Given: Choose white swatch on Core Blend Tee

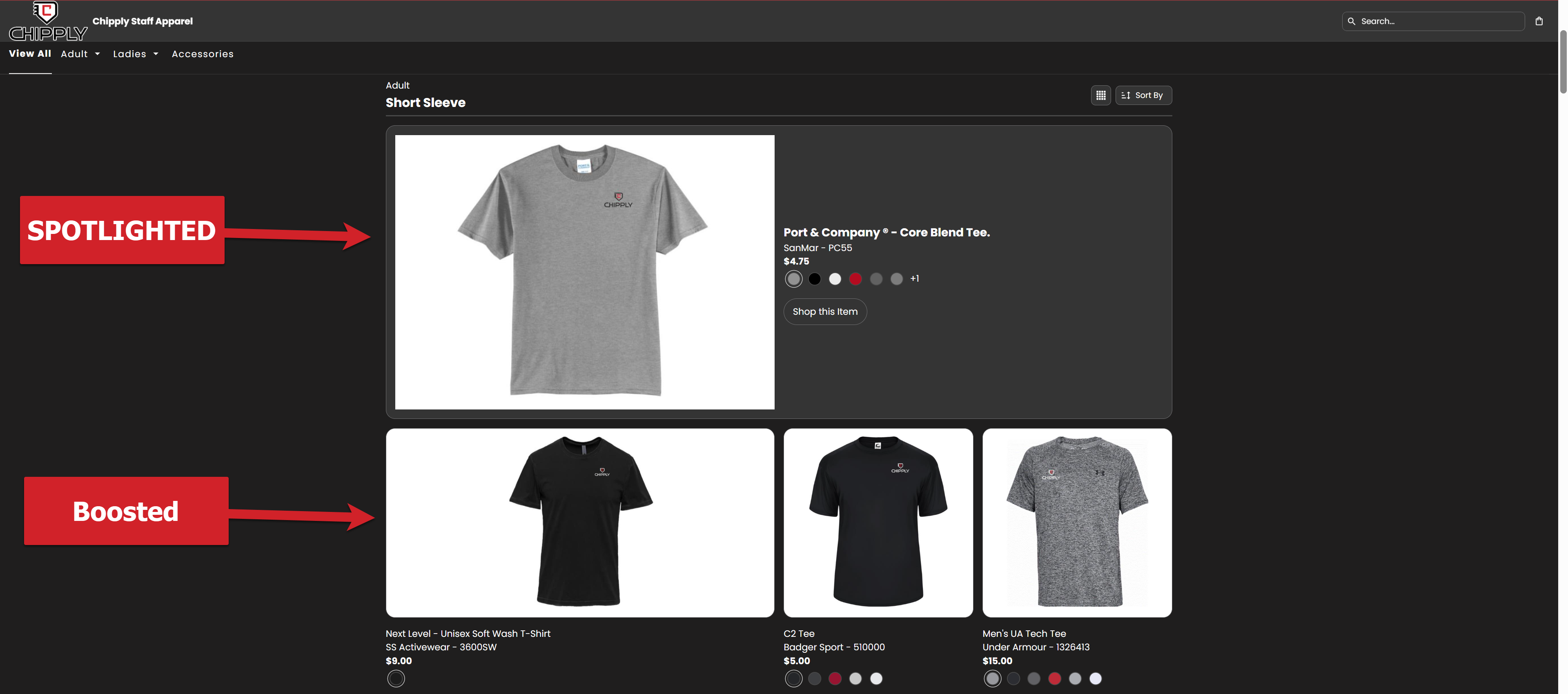Looking at the screenshot, I should click(x=835, y=279).
